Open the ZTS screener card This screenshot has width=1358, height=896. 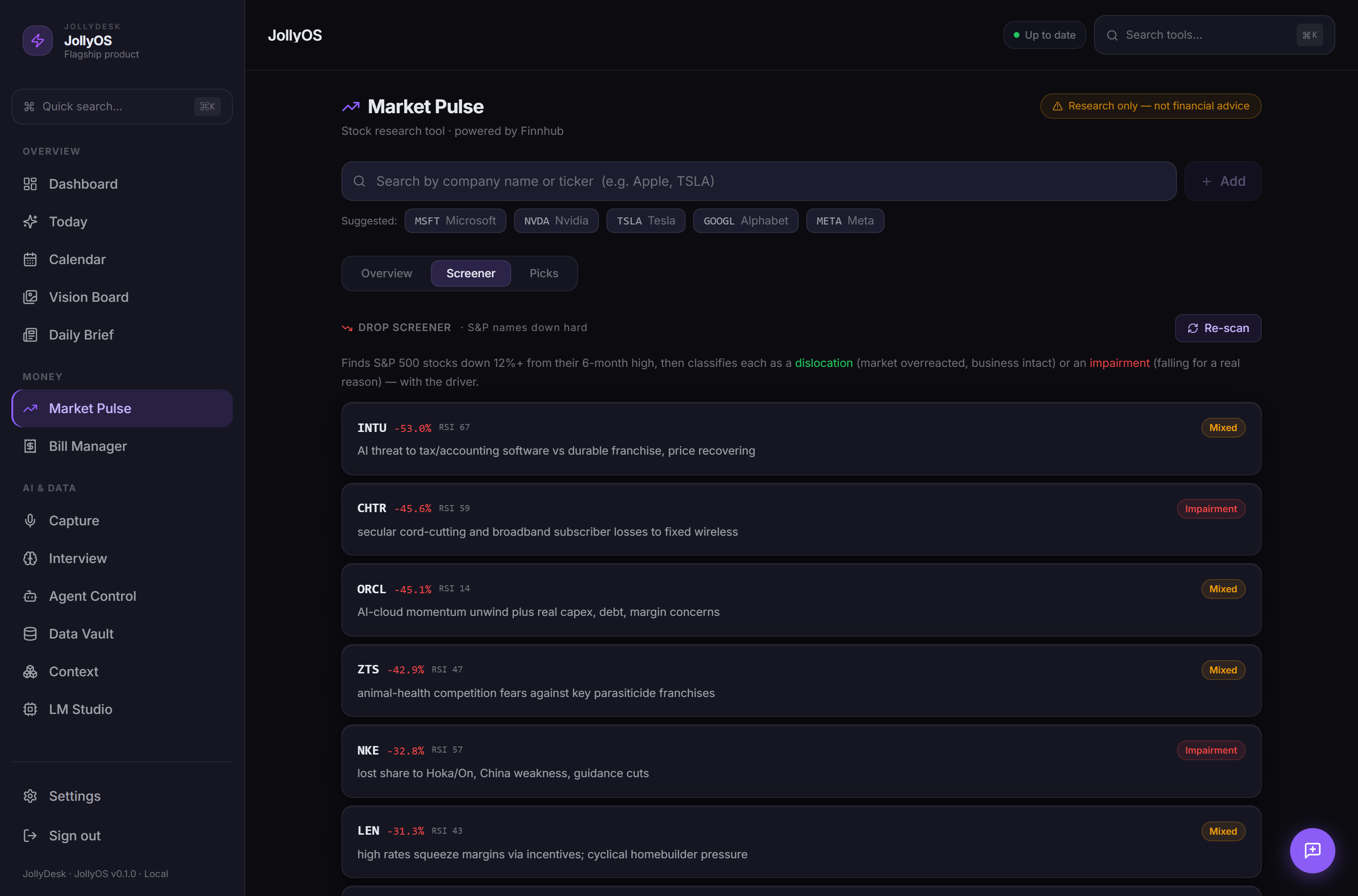coord(801,680)
